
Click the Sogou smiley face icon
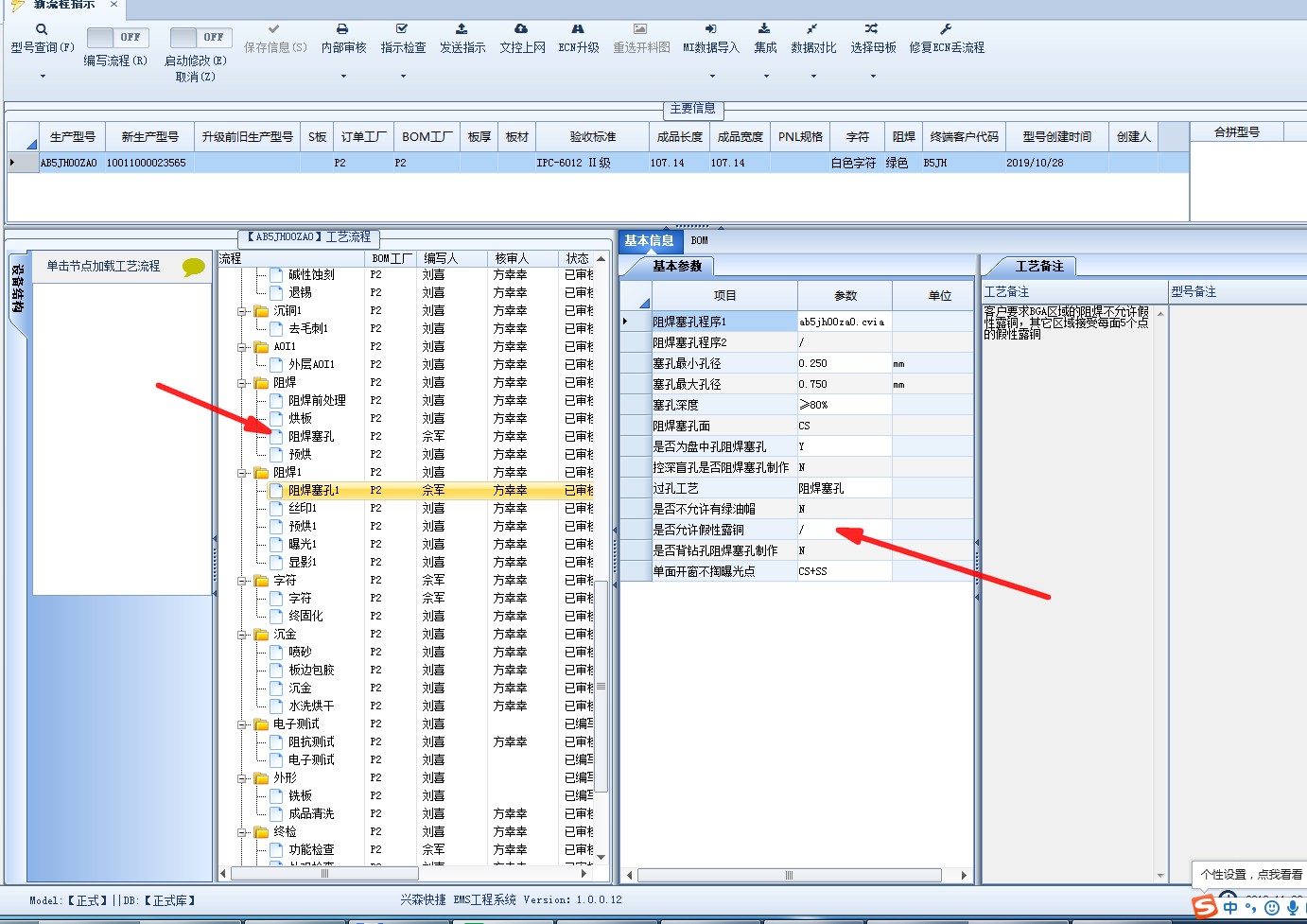(x=1272, y=908)
